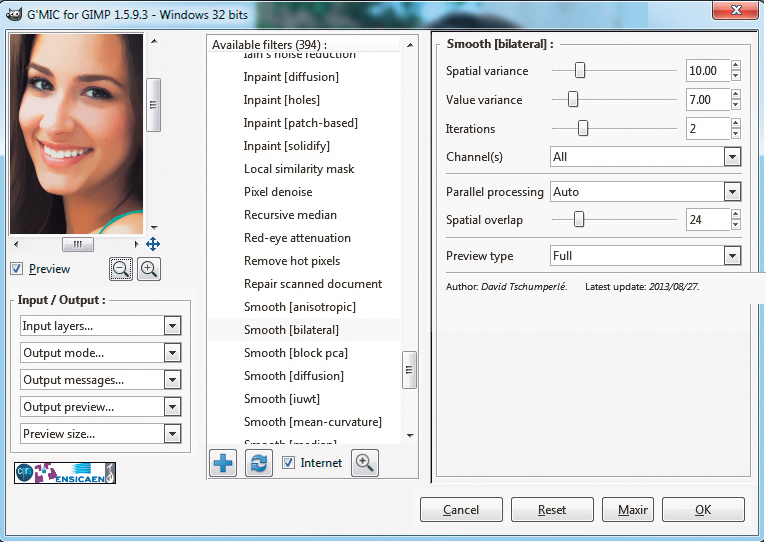Viewport: 766px width, 542px height.
Task: Click the refresh filters update icon
Action: click(x=258, y=463)
